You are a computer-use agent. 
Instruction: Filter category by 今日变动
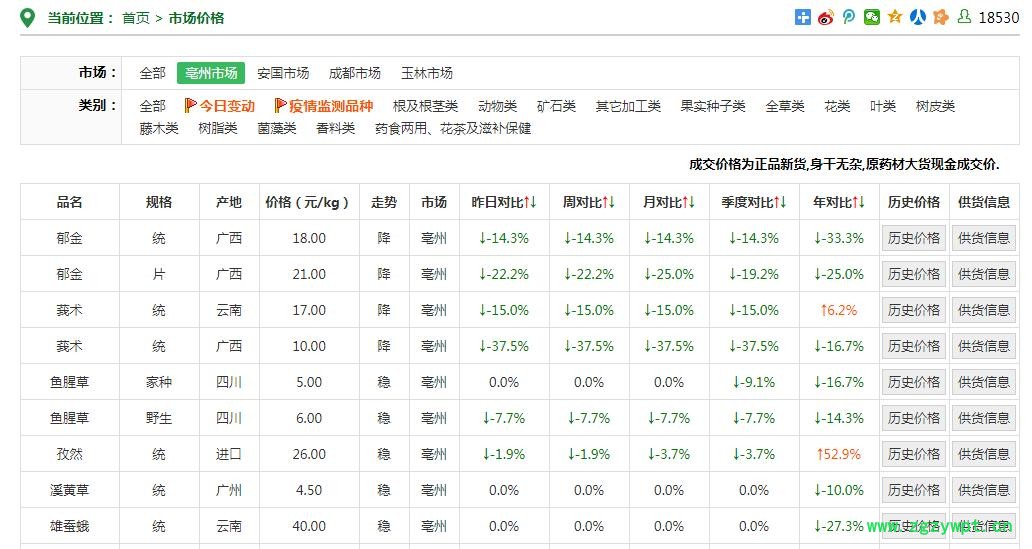(220, 106)
